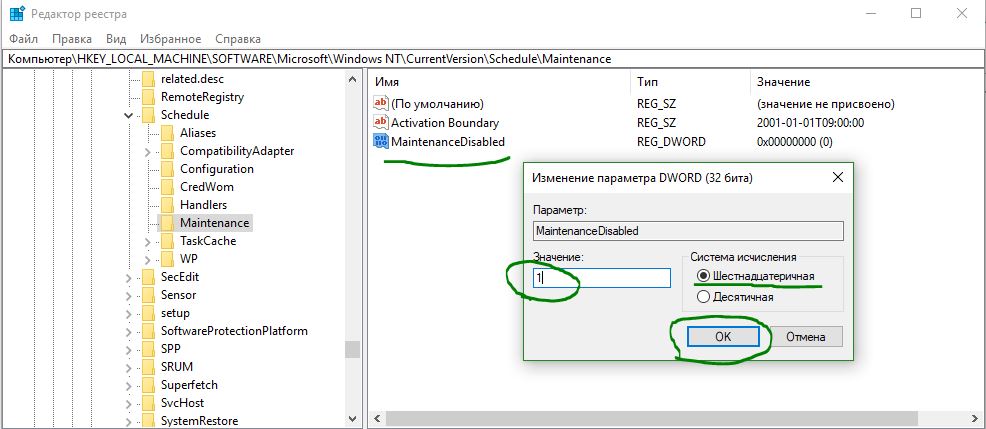Click the 0x00000000 (0) value cell
This screenshot has width=986, height=429.
pos(795,142)
